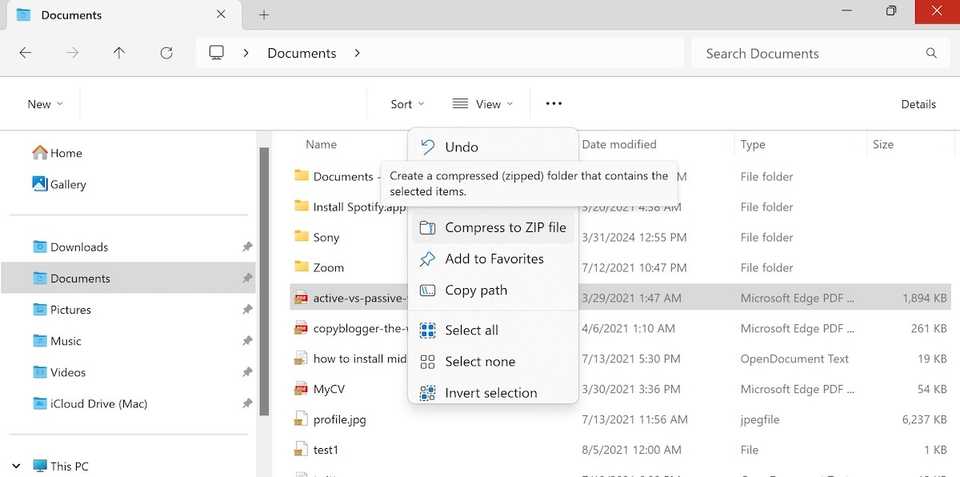The width and height of the screenshot is (960, 477).
Task: Select Copy path from the menu
Action: [x=475, y=291]
